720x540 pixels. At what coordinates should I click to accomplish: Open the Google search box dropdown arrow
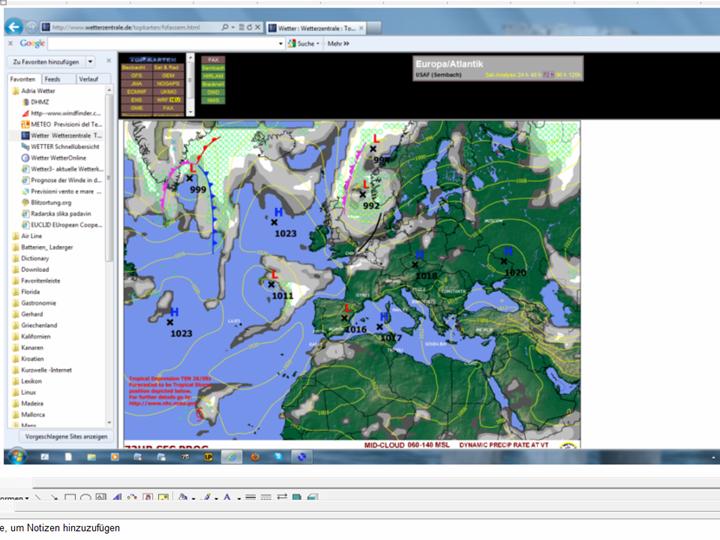(281, 43)
